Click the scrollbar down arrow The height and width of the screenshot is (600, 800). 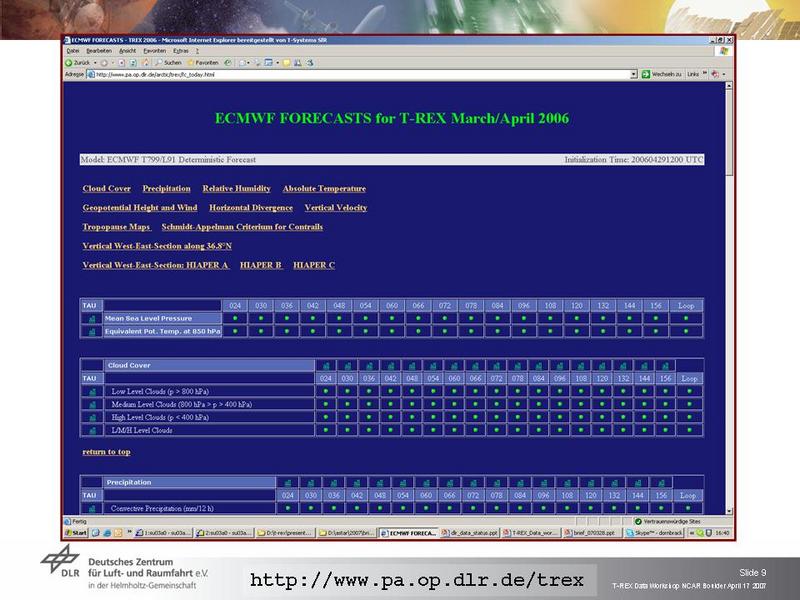tap(729, 511)
